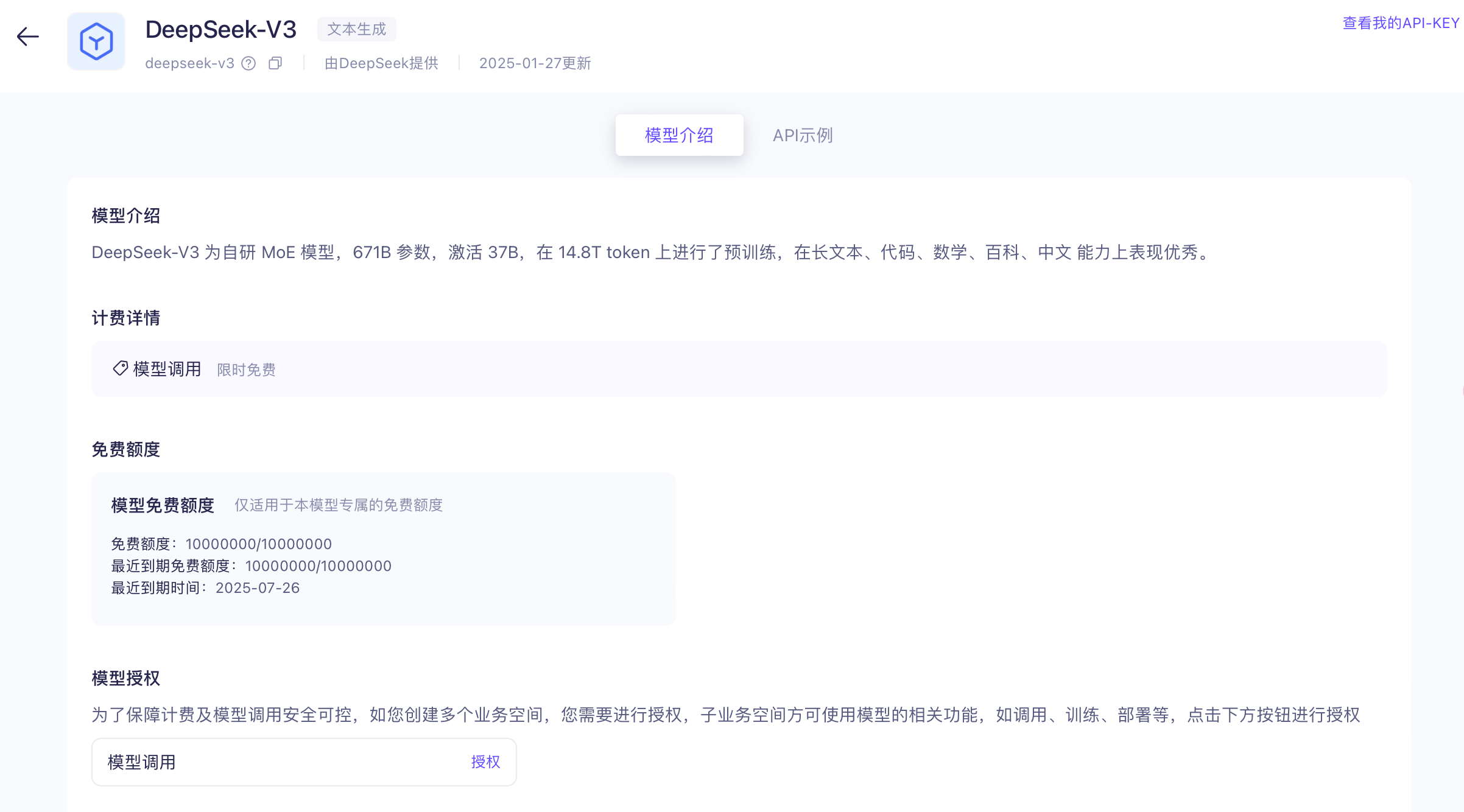Screen dimensions: 1464x812
Task: Click the 文本生成 tag
Action: click(356, 29)
